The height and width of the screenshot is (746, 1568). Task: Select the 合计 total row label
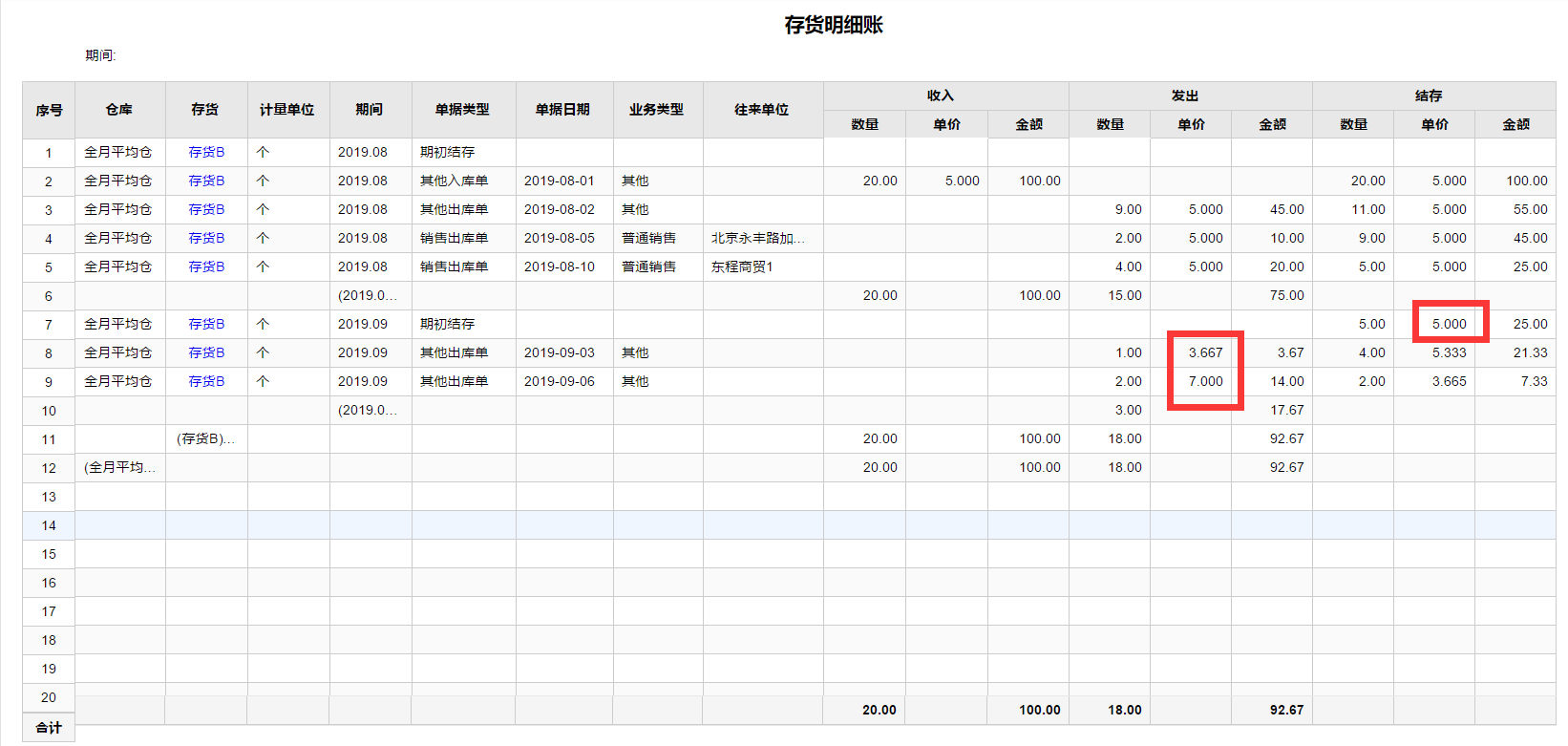point(49,727)
